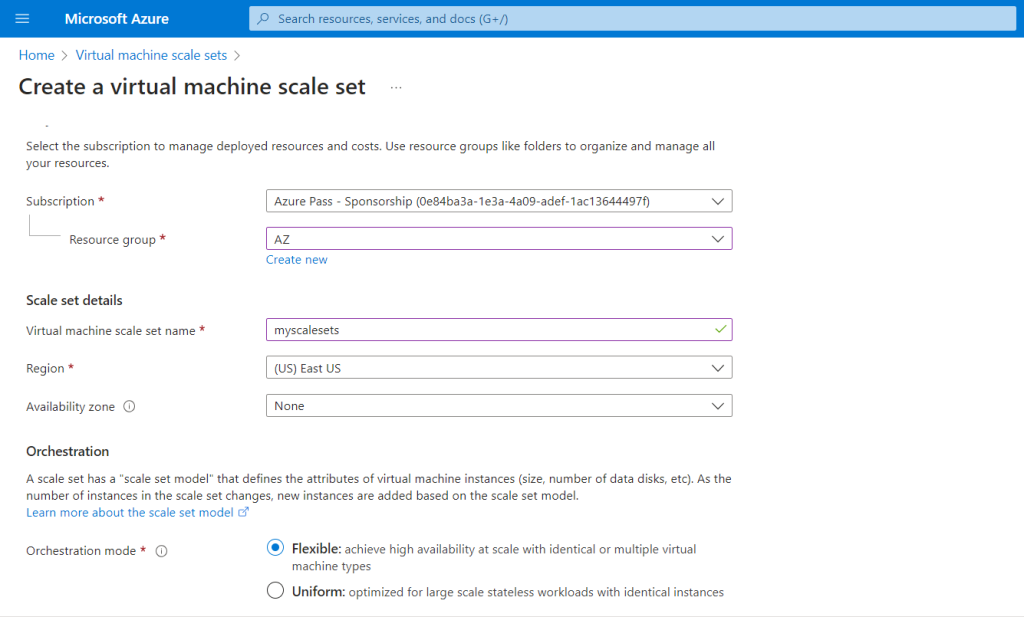The image size is (1024, 617).
Task: Open the Availability zone dropdown
Action: click(498, 406)
